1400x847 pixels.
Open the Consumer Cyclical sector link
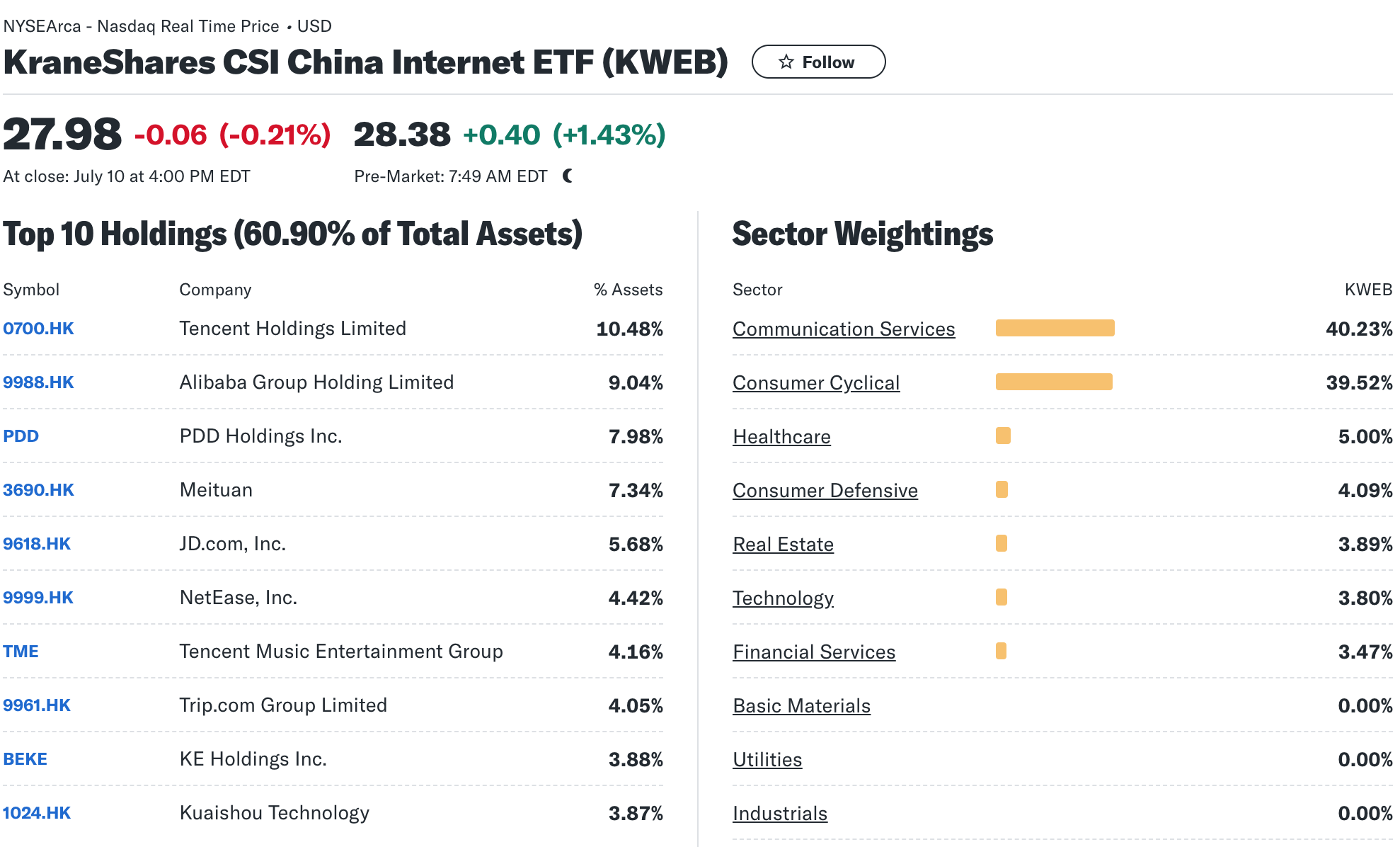pyautogui.click(x=816, y=383)
